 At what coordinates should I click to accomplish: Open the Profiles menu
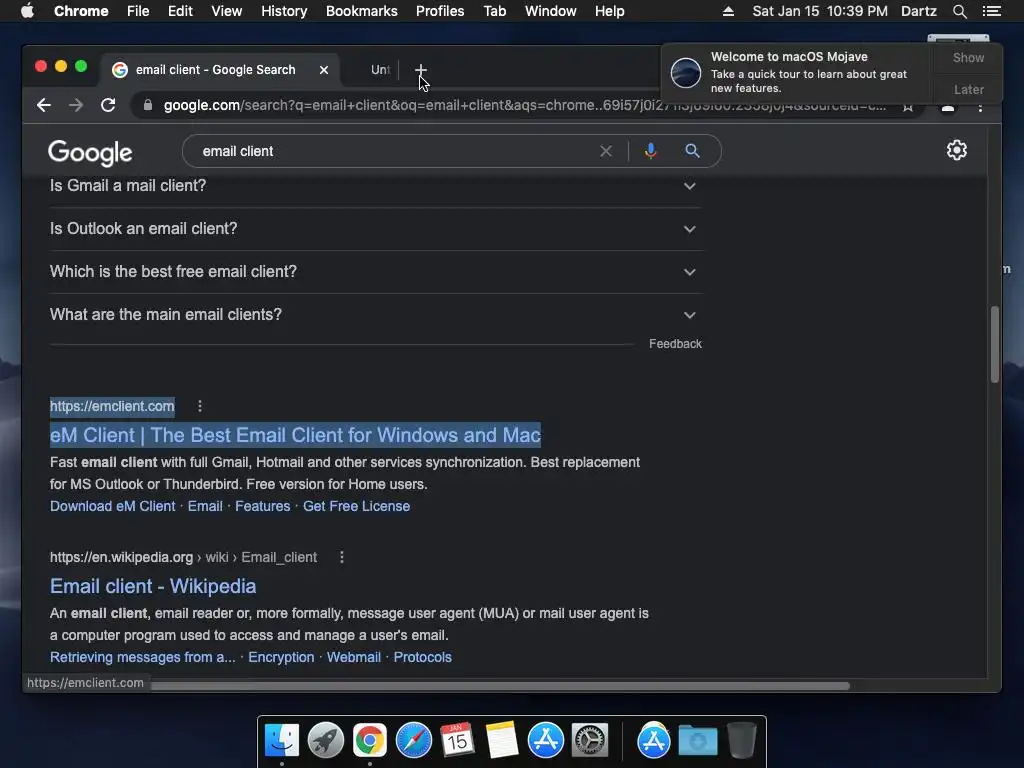pyautogui.click(x=440, y=11)
